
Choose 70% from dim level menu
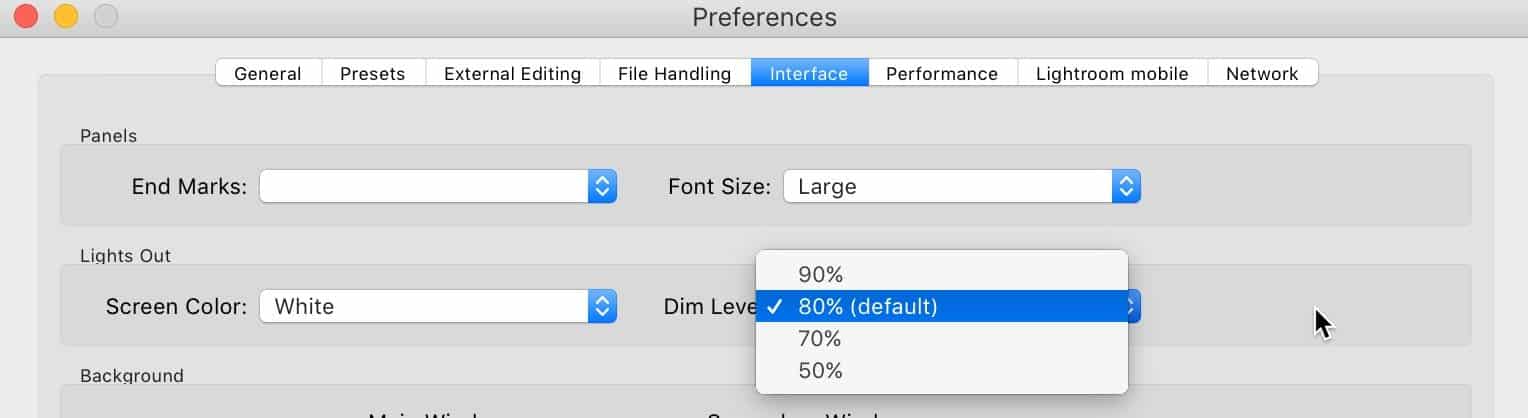pyautogui.click(x=942, y=338)
